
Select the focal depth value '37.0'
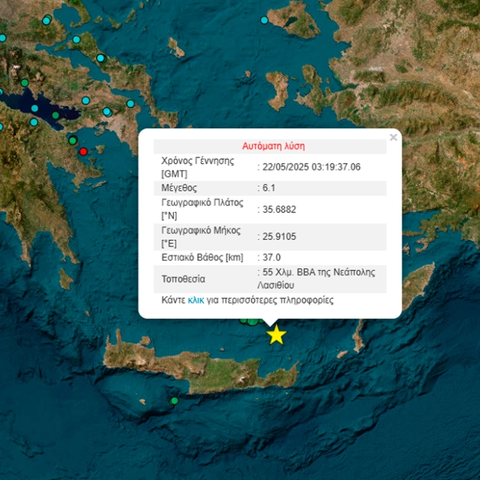(271, 257)
